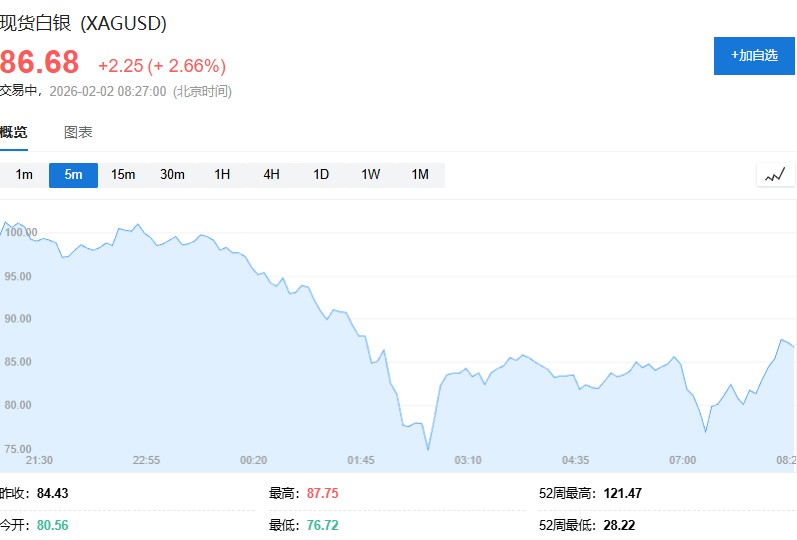Open the 图表 tab
797x540 pixels.
78,132
